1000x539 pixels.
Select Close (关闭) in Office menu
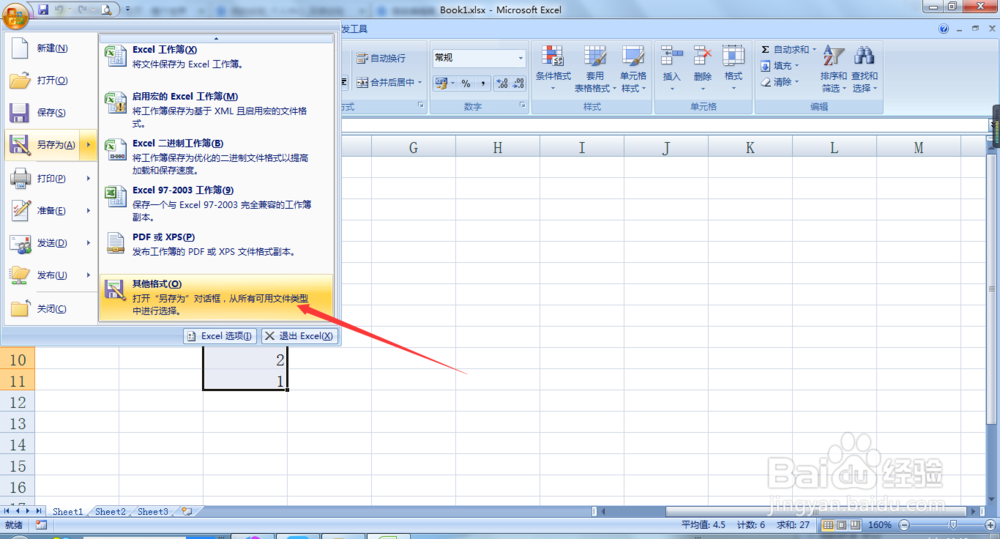click(50, 309)
